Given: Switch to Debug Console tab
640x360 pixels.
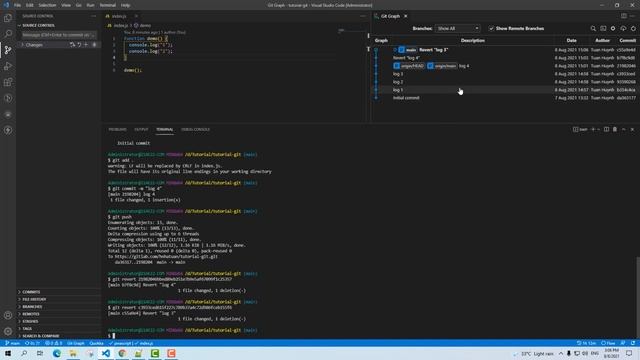Looking at the screenshot, I should [196, 129].
